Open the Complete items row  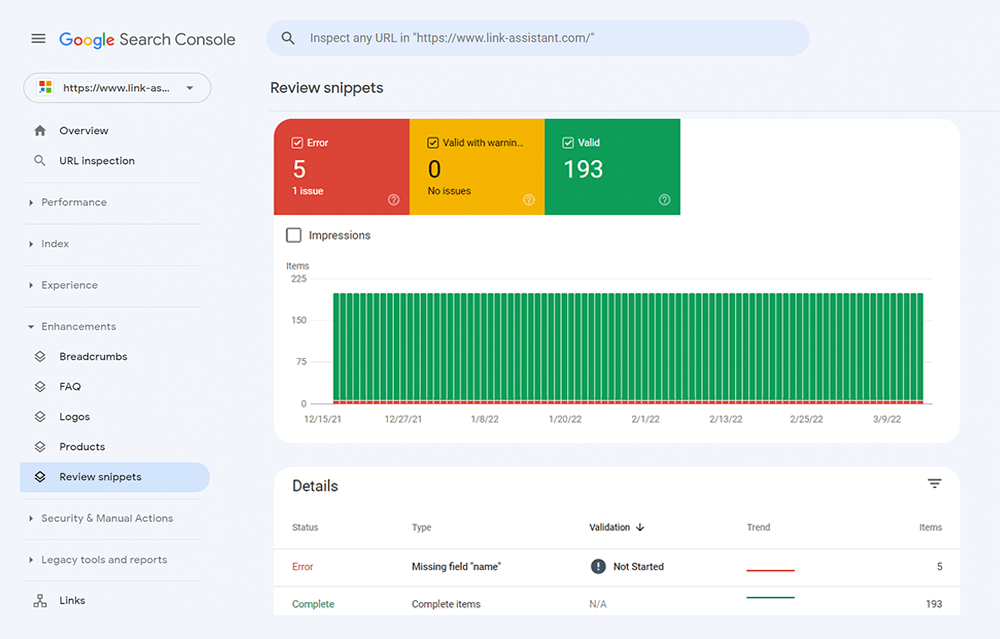617,601
